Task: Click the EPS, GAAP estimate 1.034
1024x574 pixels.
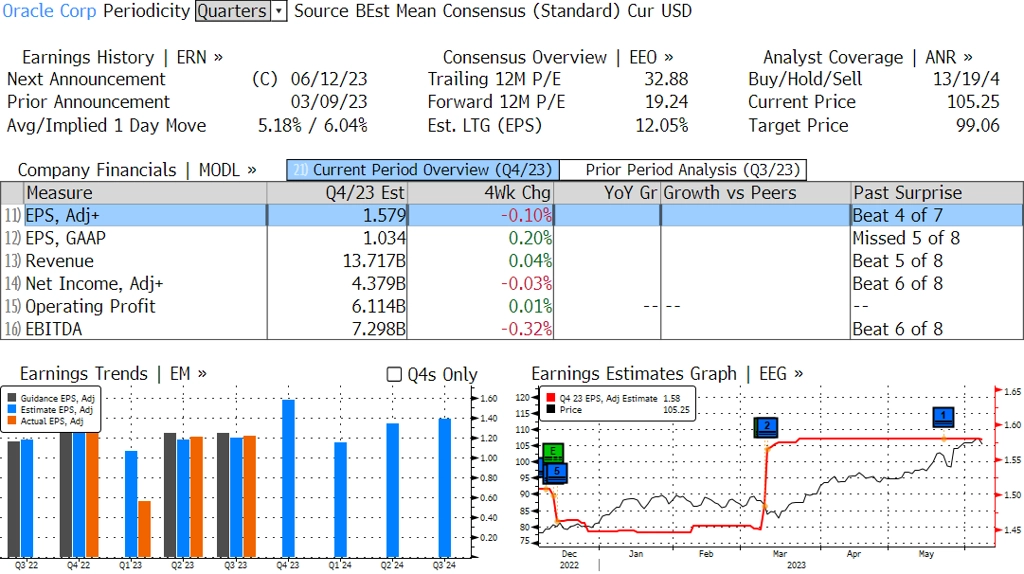Action: click(x=384, y=238)
